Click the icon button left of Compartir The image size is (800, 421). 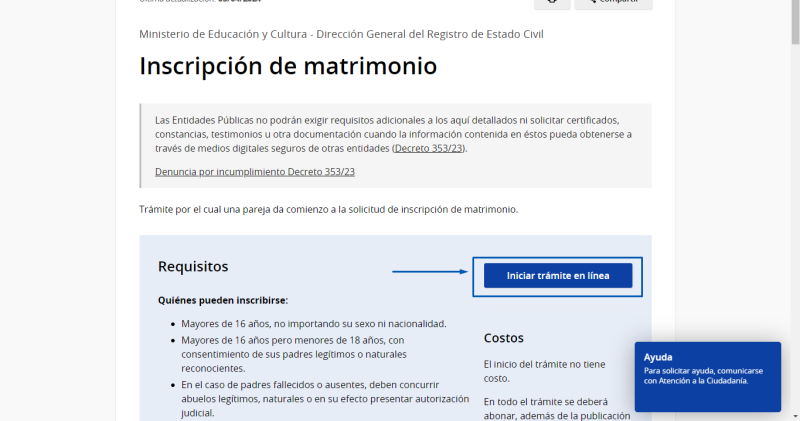coord(552,3)
